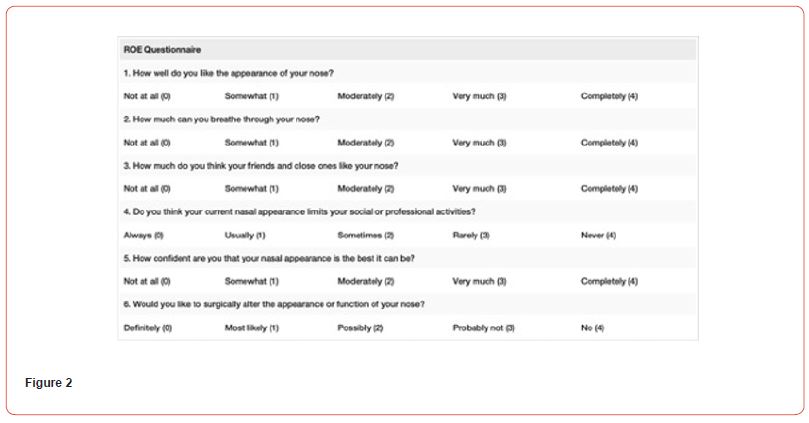
Task: Choose 'Never (4)' answer option
Action: 598,235
